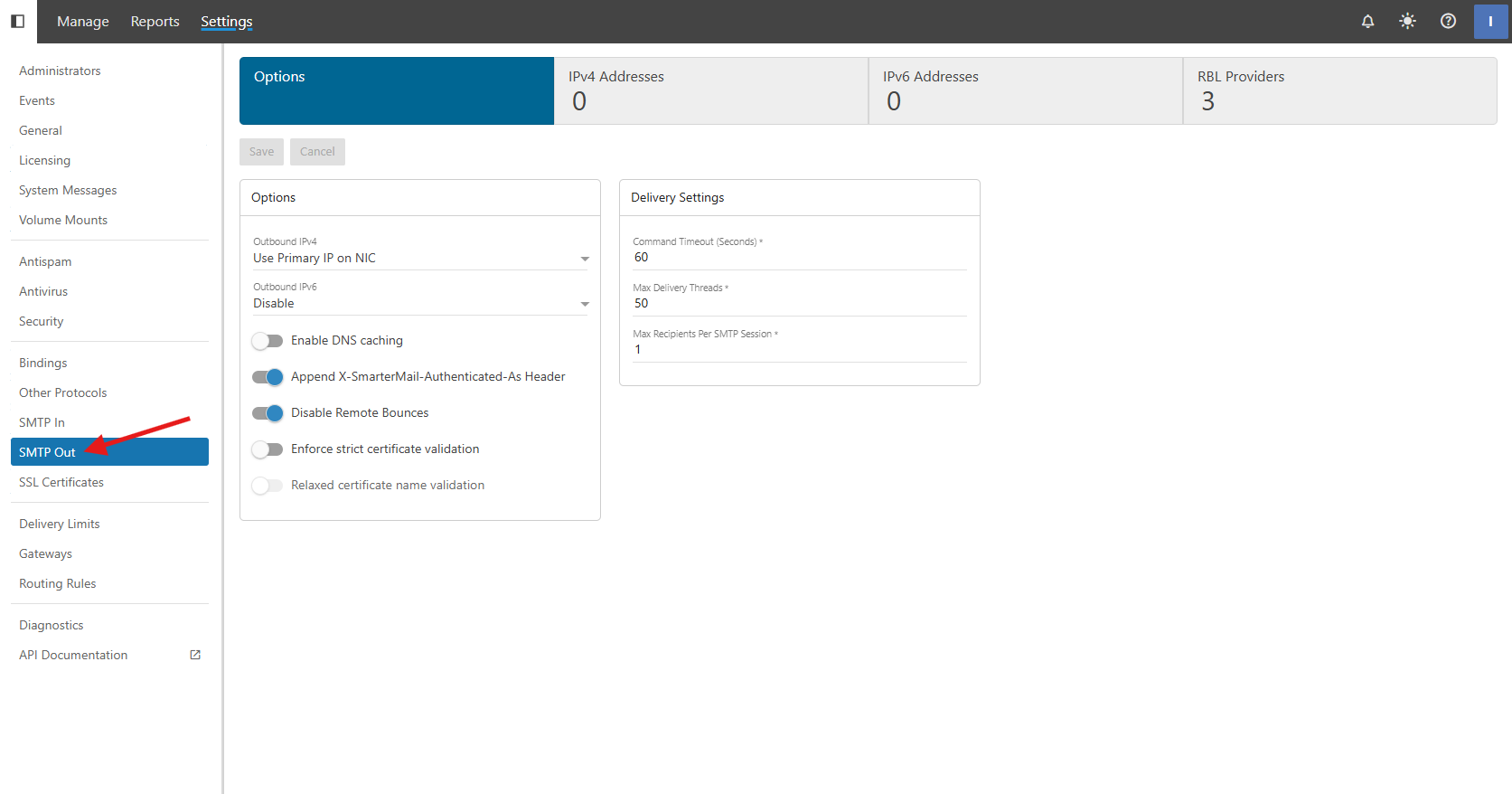Toggle Disable Remote Bounces switch
The height and width of the screenshot is (794, 1512).
click(268, 413)
